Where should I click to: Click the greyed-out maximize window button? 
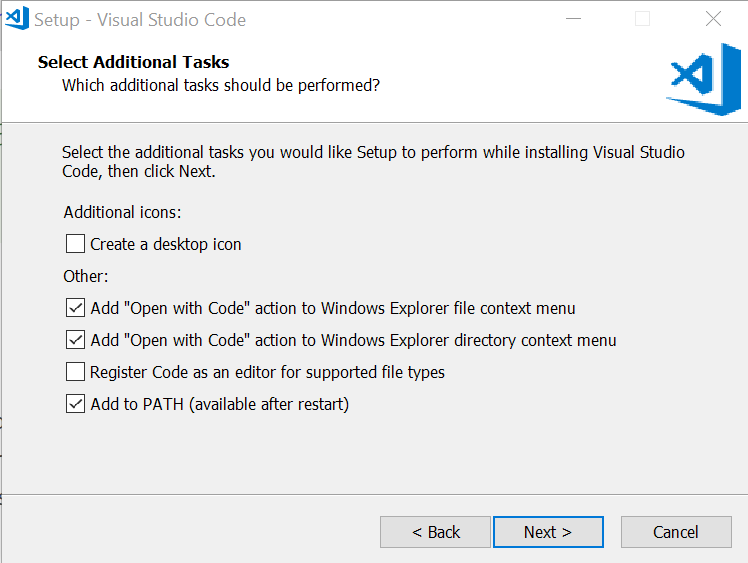coord(643,19)
